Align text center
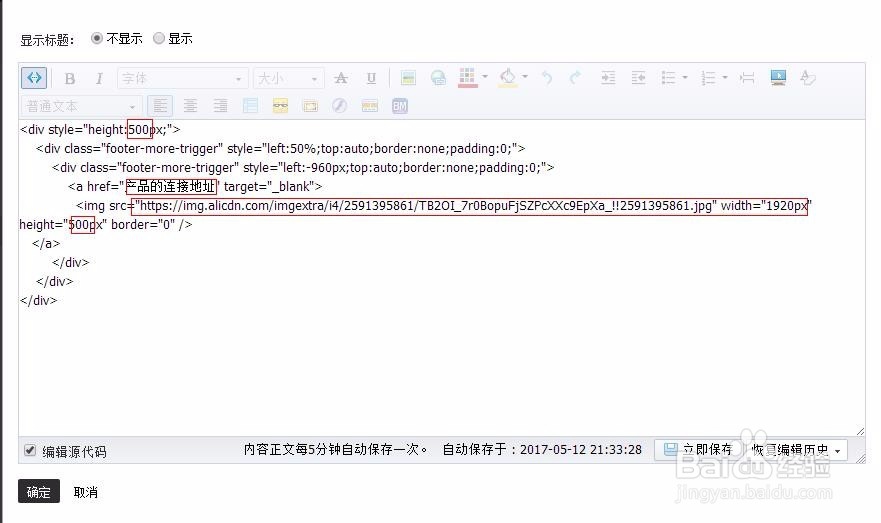Image resolution: width=881 pixels, height=523 pixels. (x=190, y=106)
